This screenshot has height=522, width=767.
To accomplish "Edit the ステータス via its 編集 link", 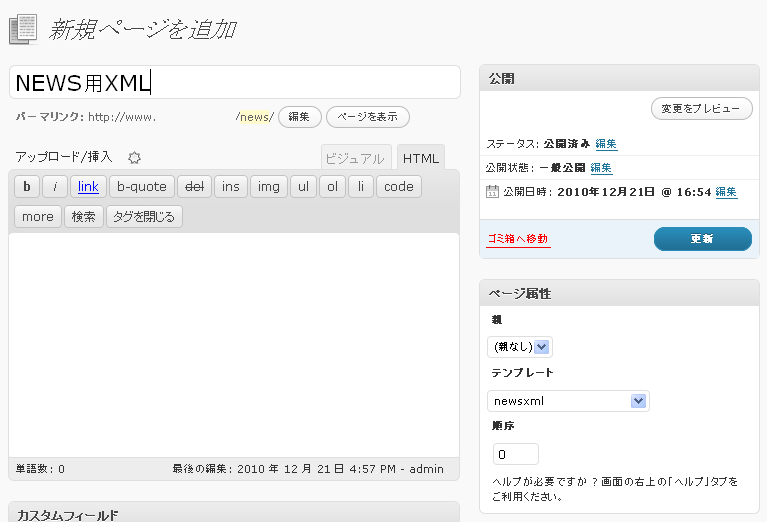I will [606, 144].
